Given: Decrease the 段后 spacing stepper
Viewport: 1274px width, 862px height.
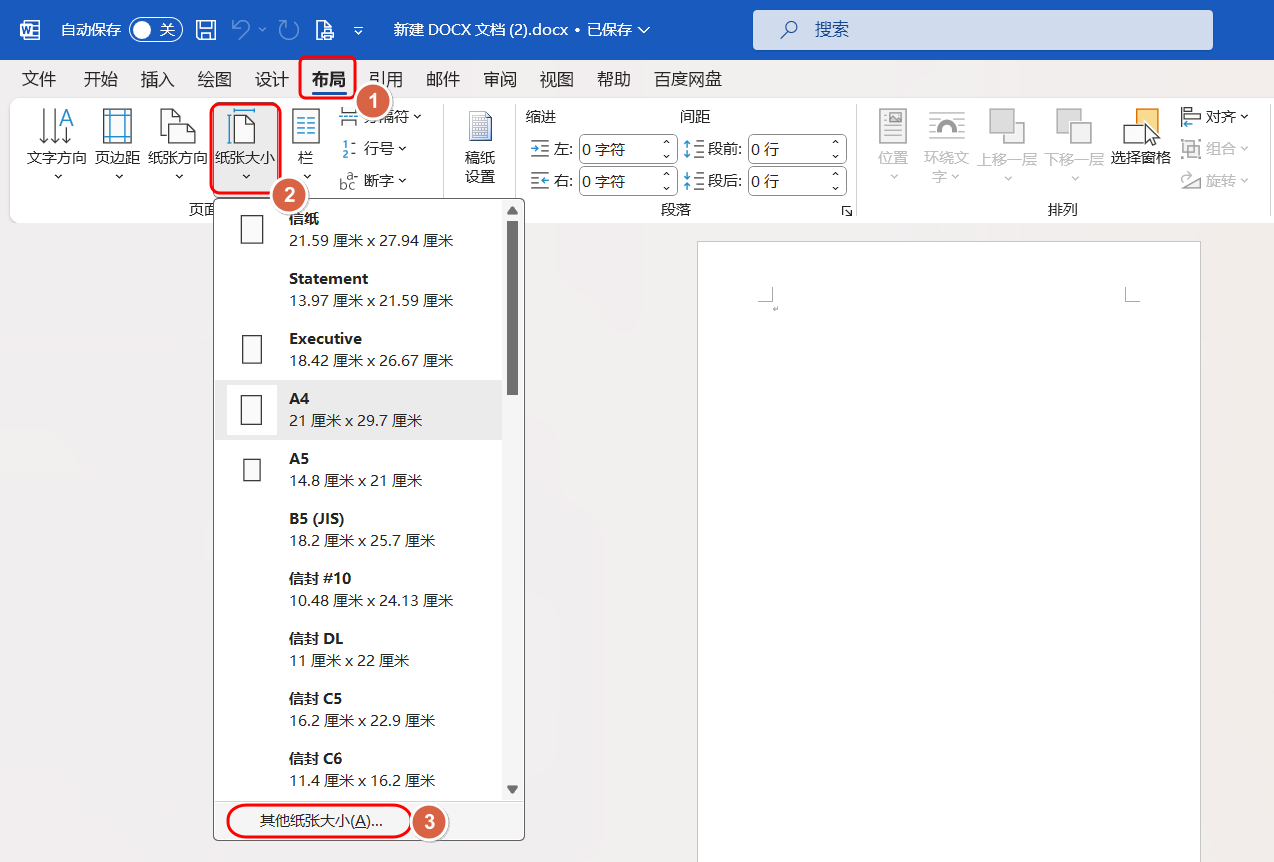Looking at the screenshot, I should tap(836, 188).
